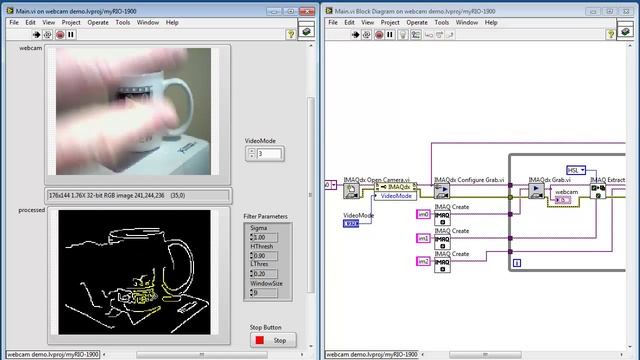Open File menu in front panel
This screenshot has width=640, height=360.
pos(14,22)
